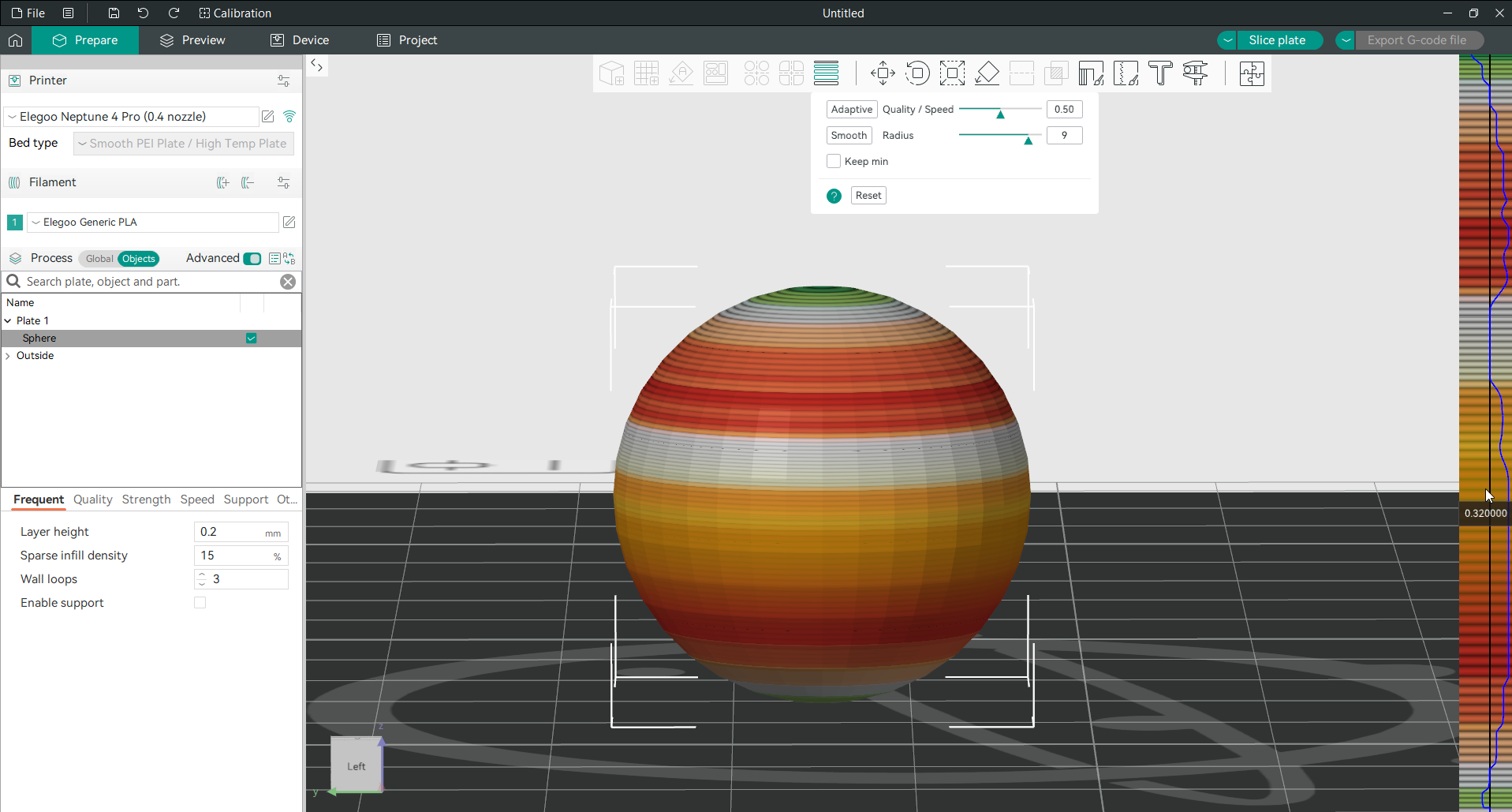
Task: Select the Text shape tool
Action: click(x=1160, y=73)
